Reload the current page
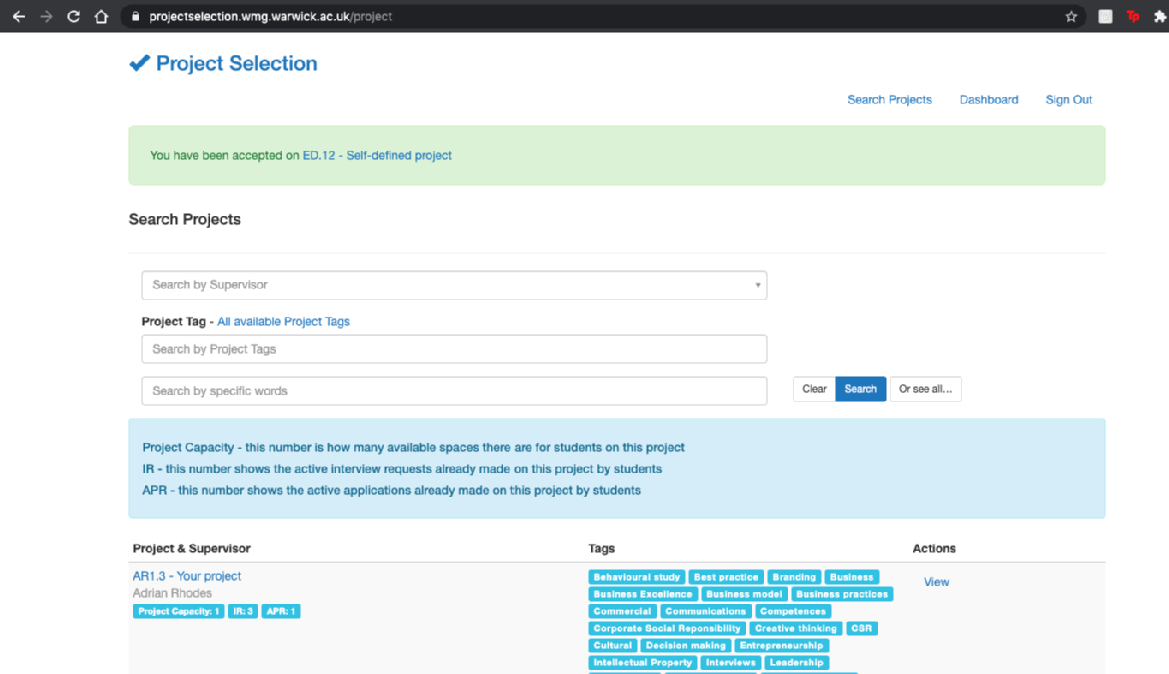This screenshot has height=674, width=1169. click(x=73, y=17)
